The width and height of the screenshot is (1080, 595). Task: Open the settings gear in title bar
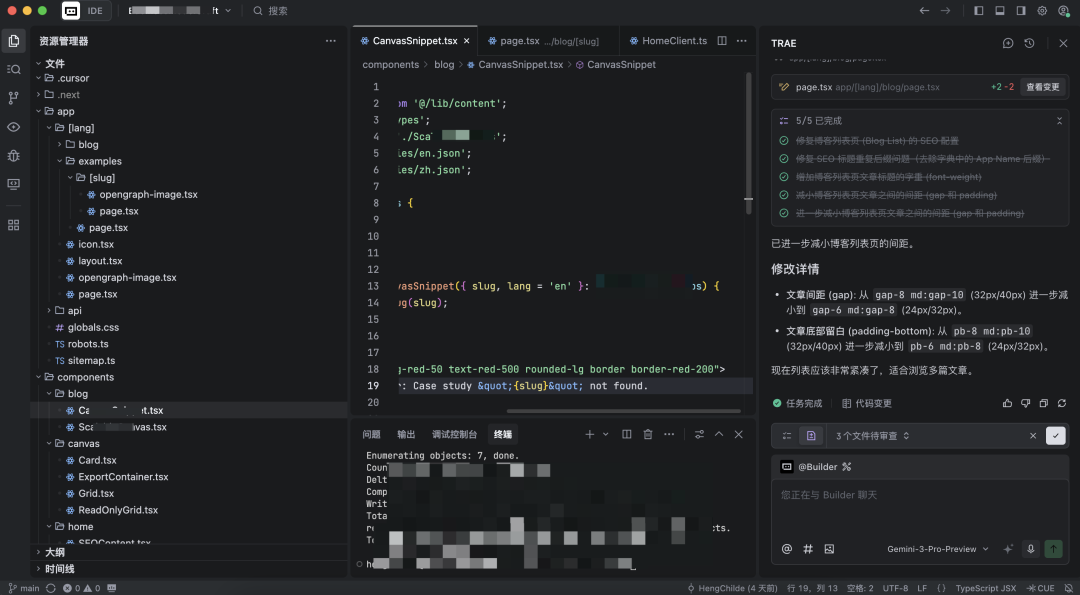click(1041, 11)
